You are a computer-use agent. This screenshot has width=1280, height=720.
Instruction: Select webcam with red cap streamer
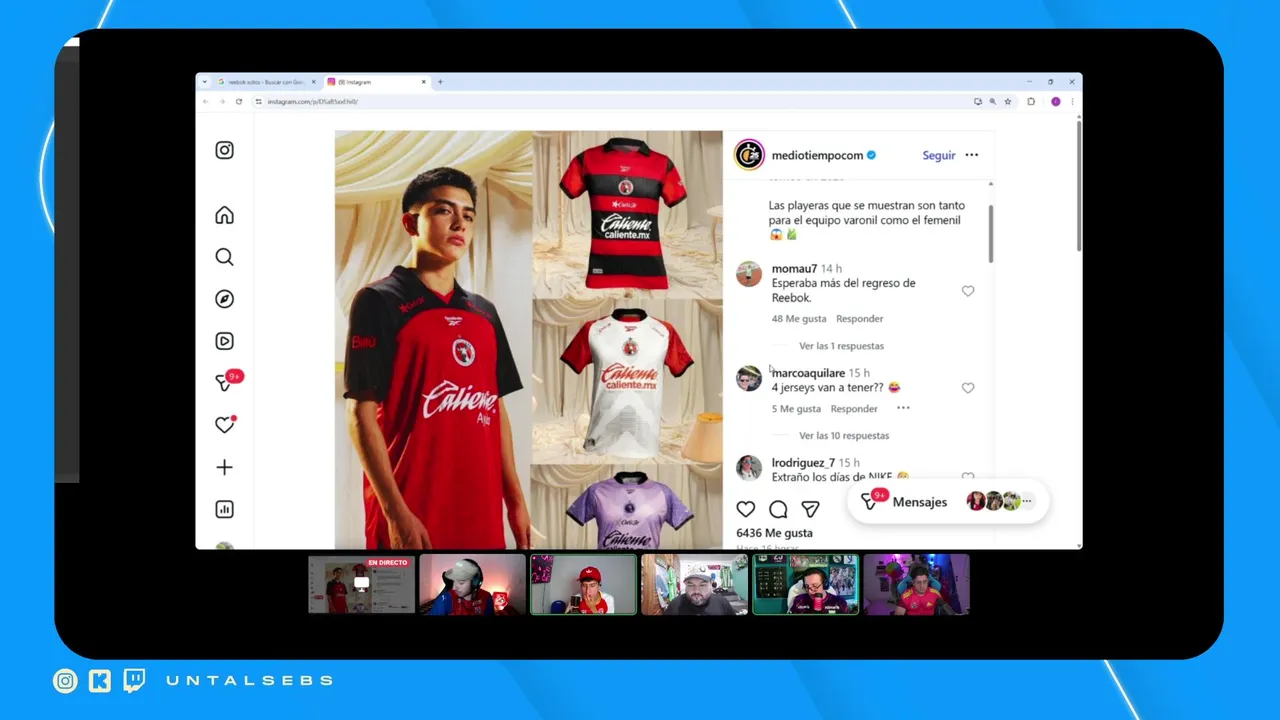[x=583, y=584]
